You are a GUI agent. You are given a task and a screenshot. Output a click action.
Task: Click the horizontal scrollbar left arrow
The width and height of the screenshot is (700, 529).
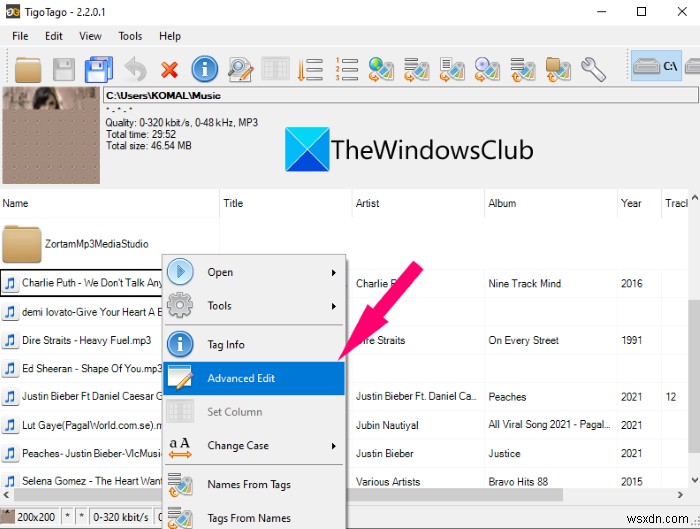(x=6, y=495)
